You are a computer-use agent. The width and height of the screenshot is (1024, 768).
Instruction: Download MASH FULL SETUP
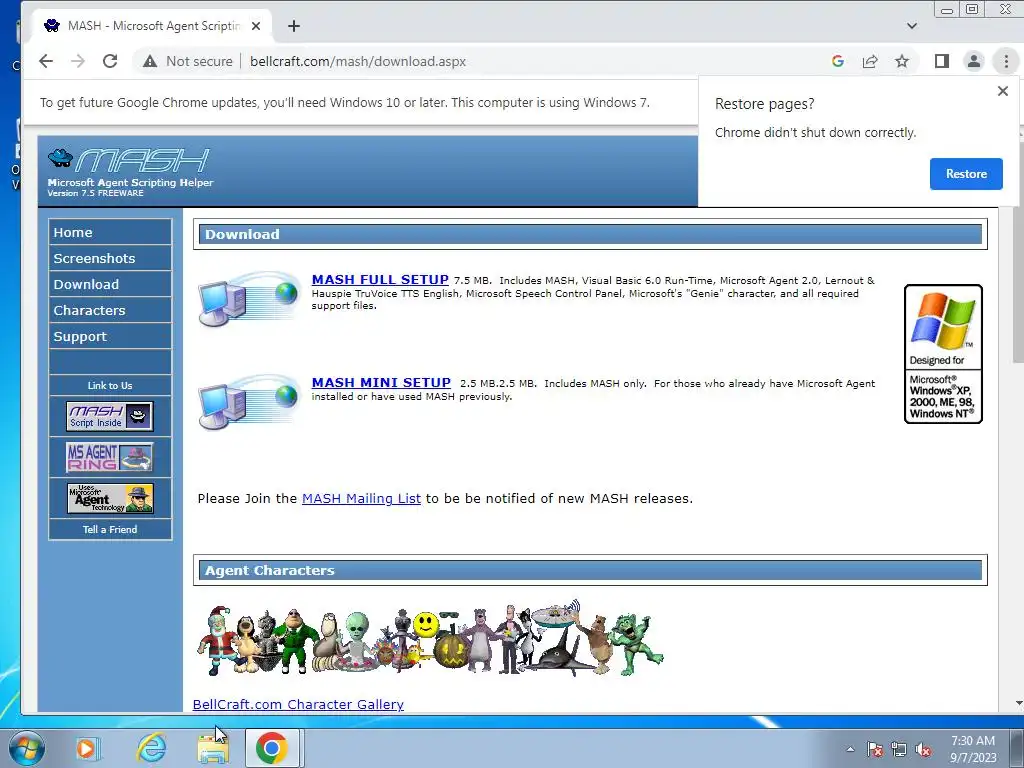(x=380, y=280)
